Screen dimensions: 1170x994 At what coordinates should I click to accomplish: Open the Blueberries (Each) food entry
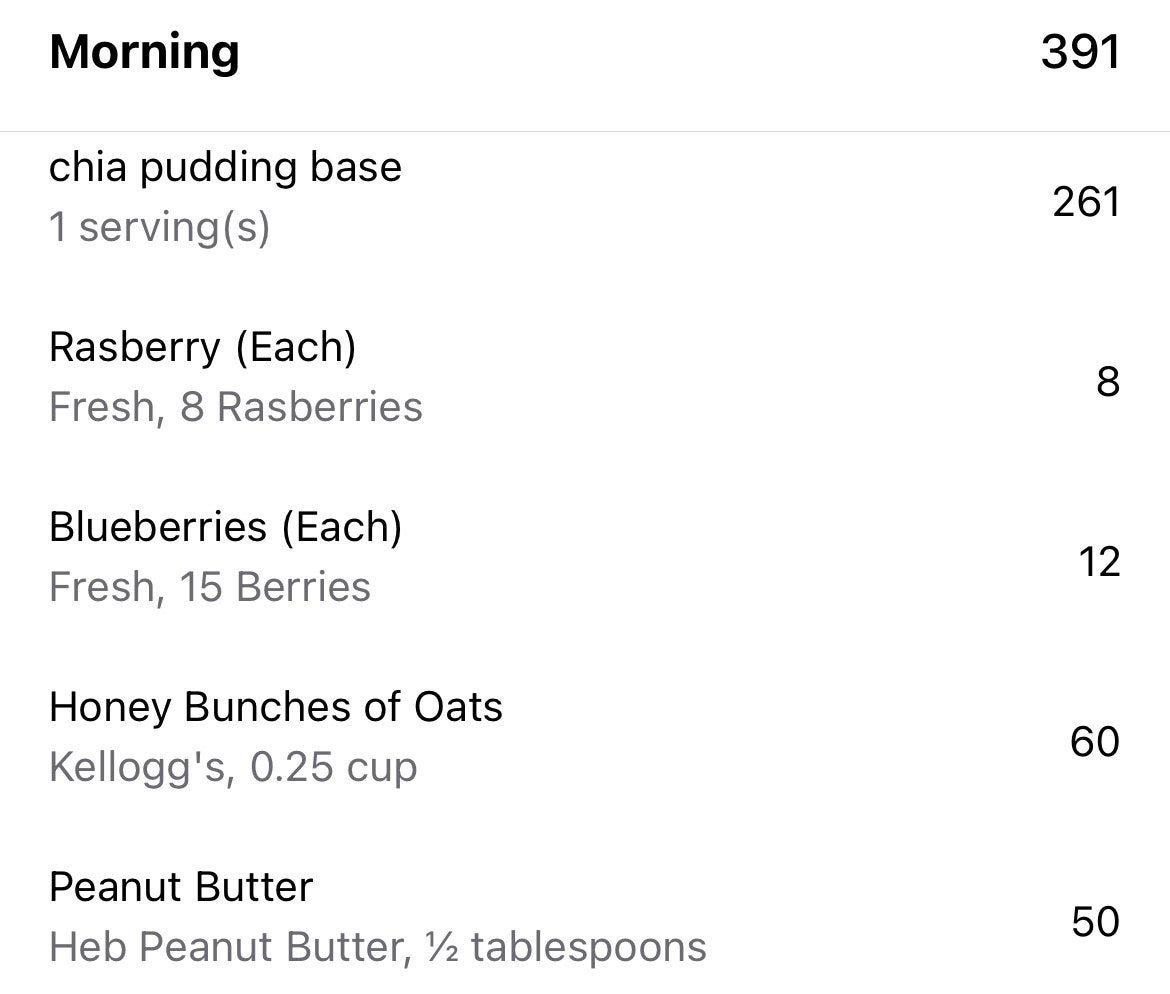[x=225, y=527]
